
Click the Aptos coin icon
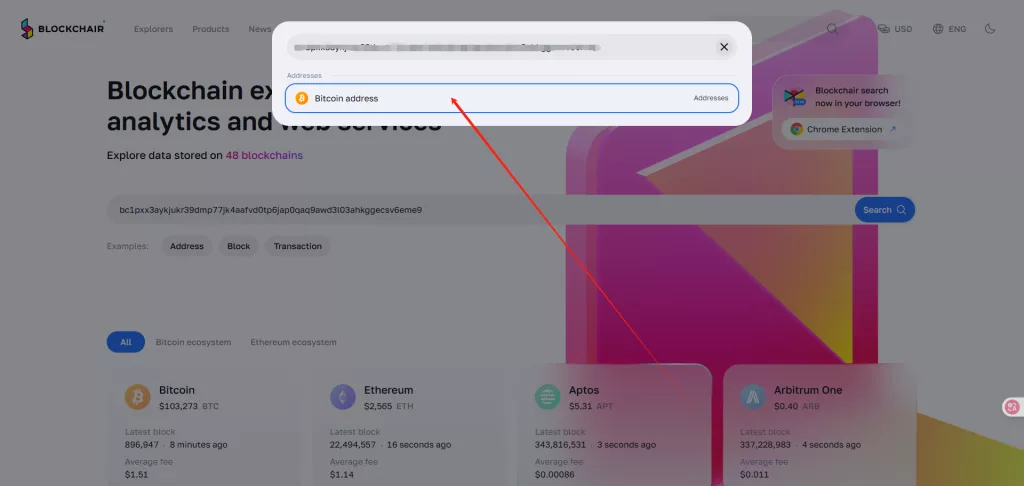pyautogui.click(x=547, y=397)
